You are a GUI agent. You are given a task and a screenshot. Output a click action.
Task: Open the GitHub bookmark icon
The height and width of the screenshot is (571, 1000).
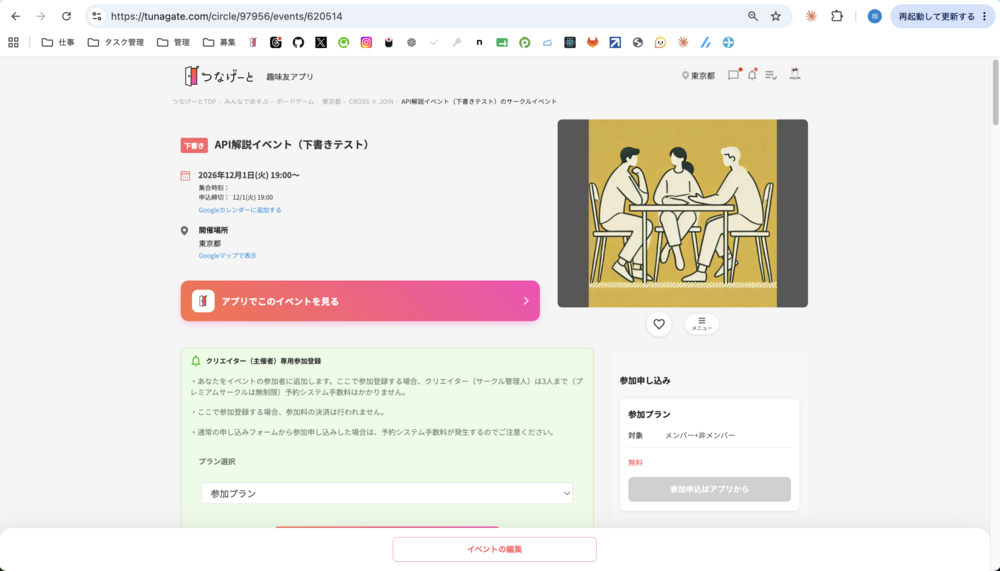coord(298,42)
